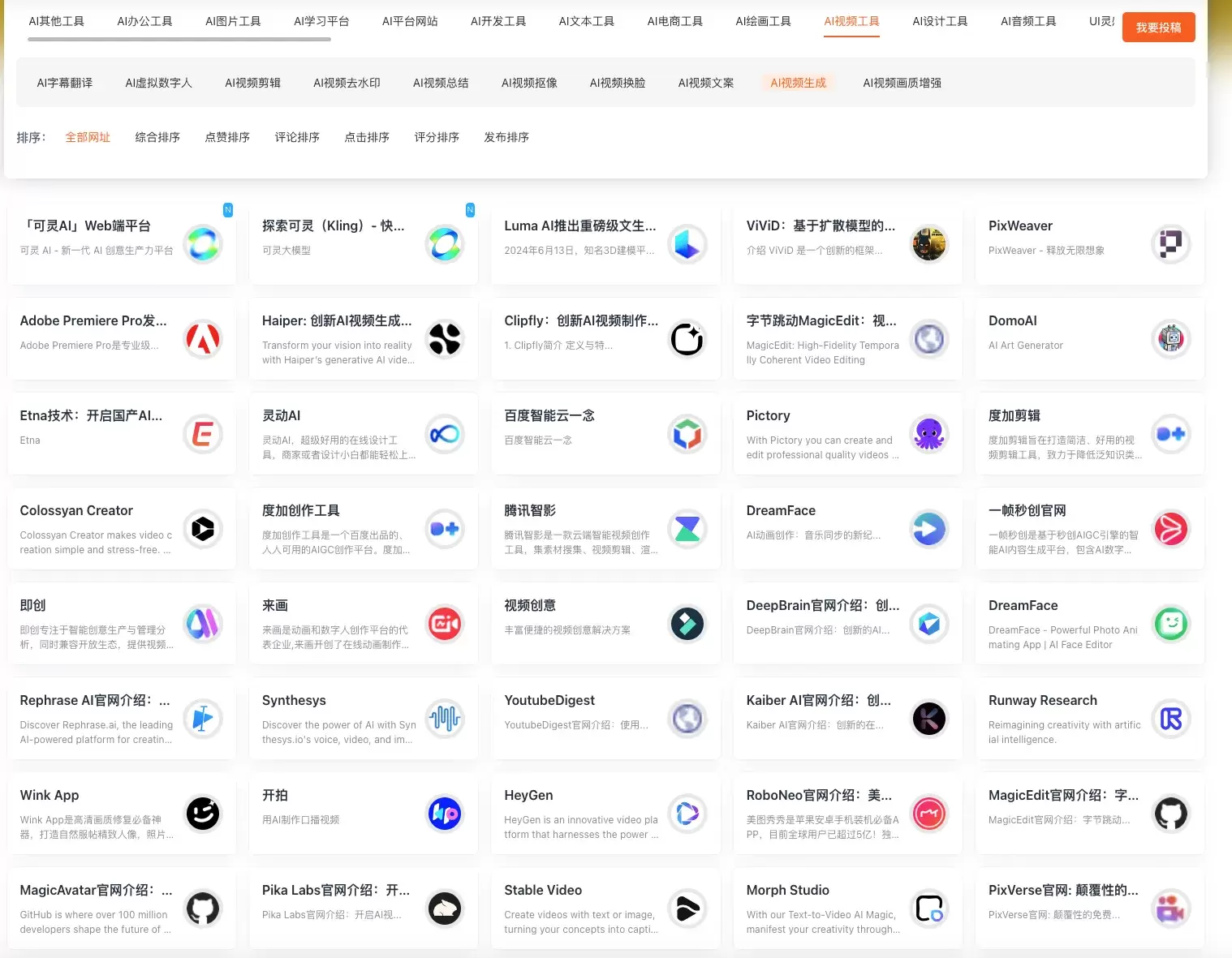This screenshot has width=1232, height=958.
Task: Click the Morph Studio logo icon
Action: [x=929, y=909]
